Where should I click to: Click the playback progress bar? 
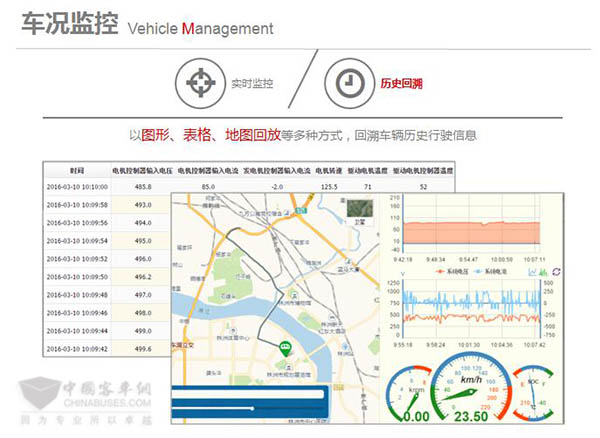click(x=249, y=399)
